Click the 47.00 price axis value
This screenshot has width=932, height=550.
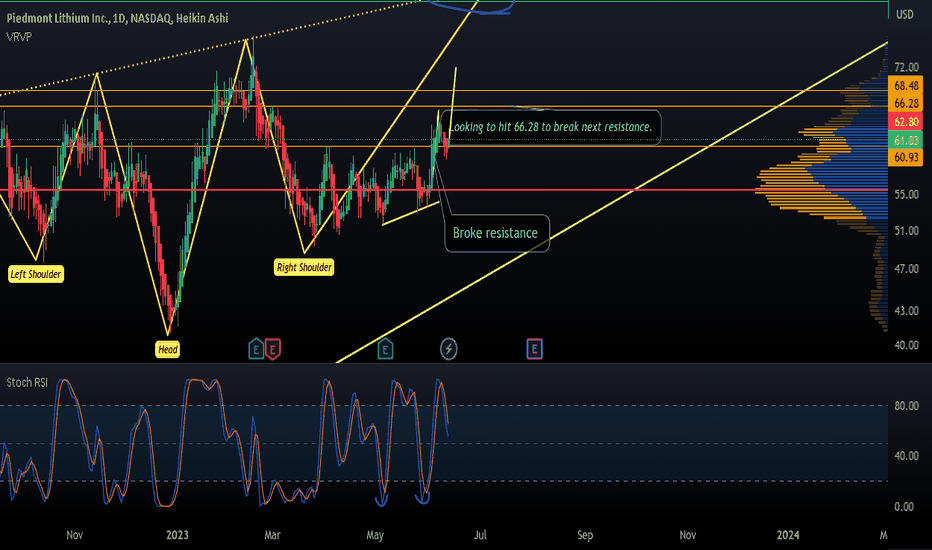pyautogui.click(x=906, y=269)
